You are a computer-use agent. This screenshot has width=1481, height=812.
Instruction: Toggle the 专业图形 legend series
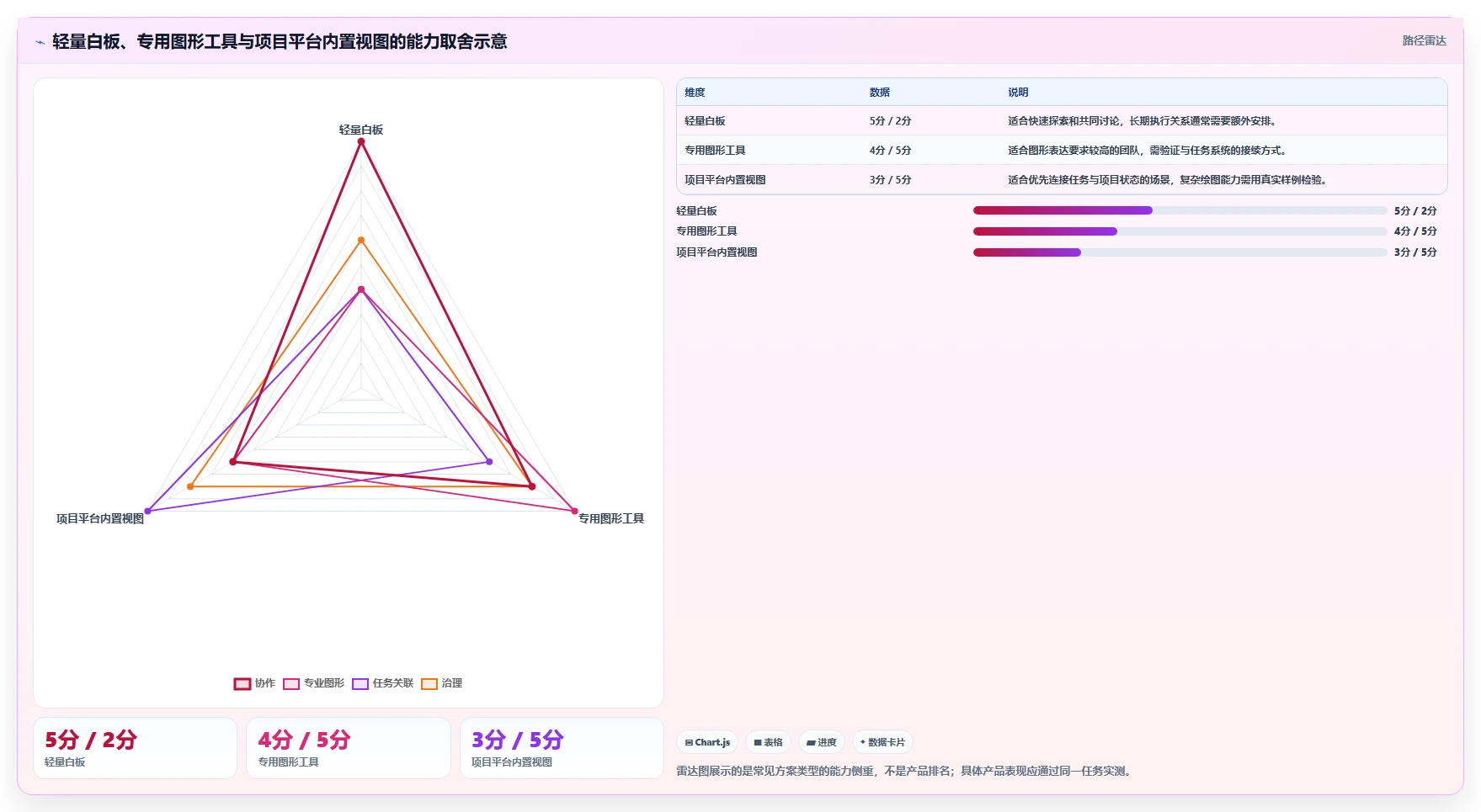[x=314, y=683]
